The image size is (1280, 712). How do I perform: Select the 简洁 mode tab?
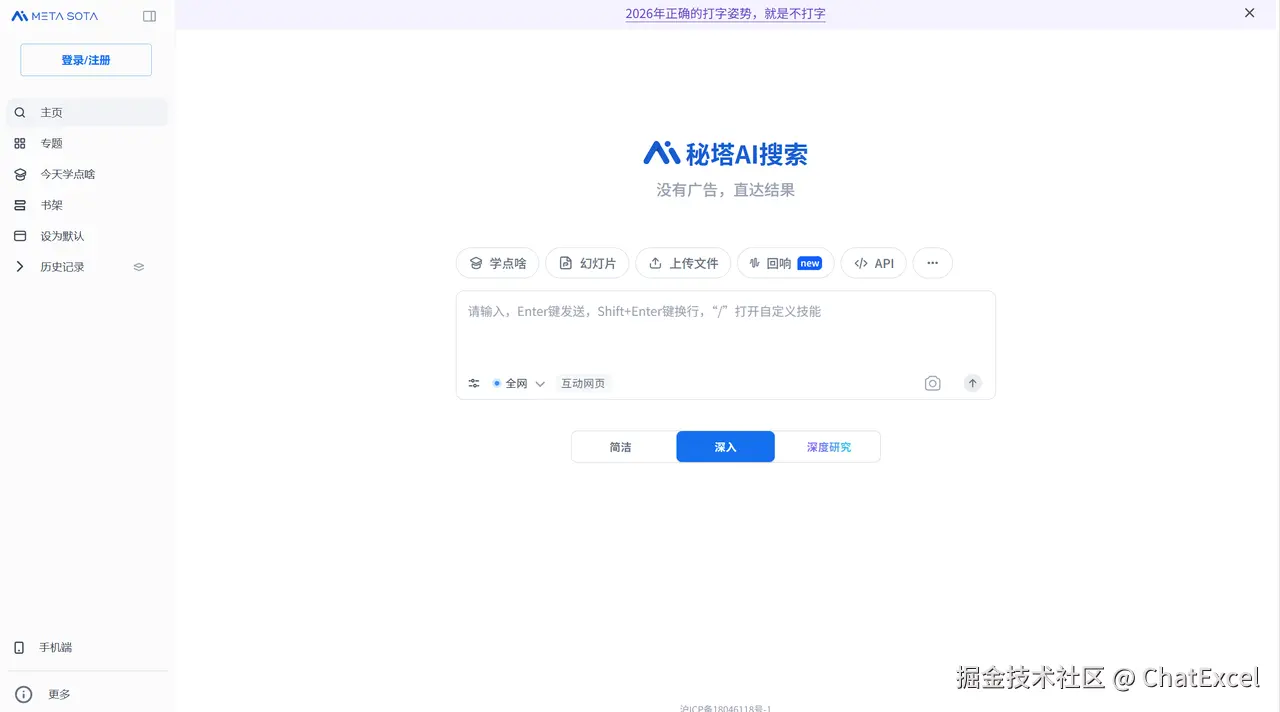pyautogui.click(x=621, y=447)
